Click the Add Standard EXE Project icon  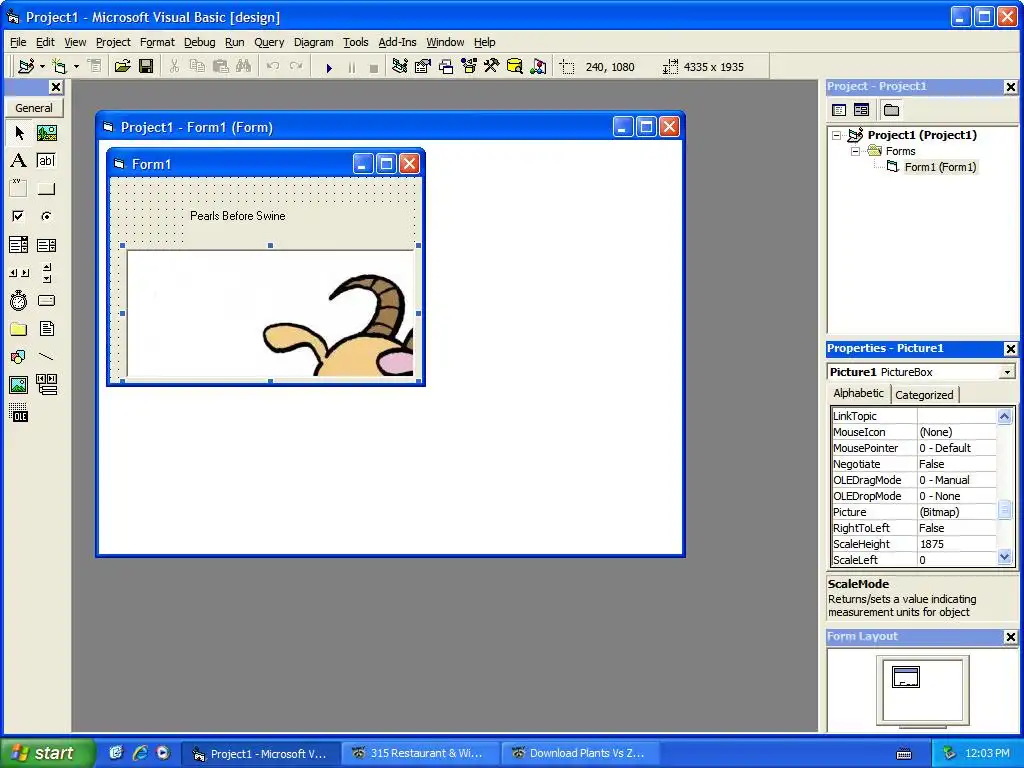click(x=26, y=67)
